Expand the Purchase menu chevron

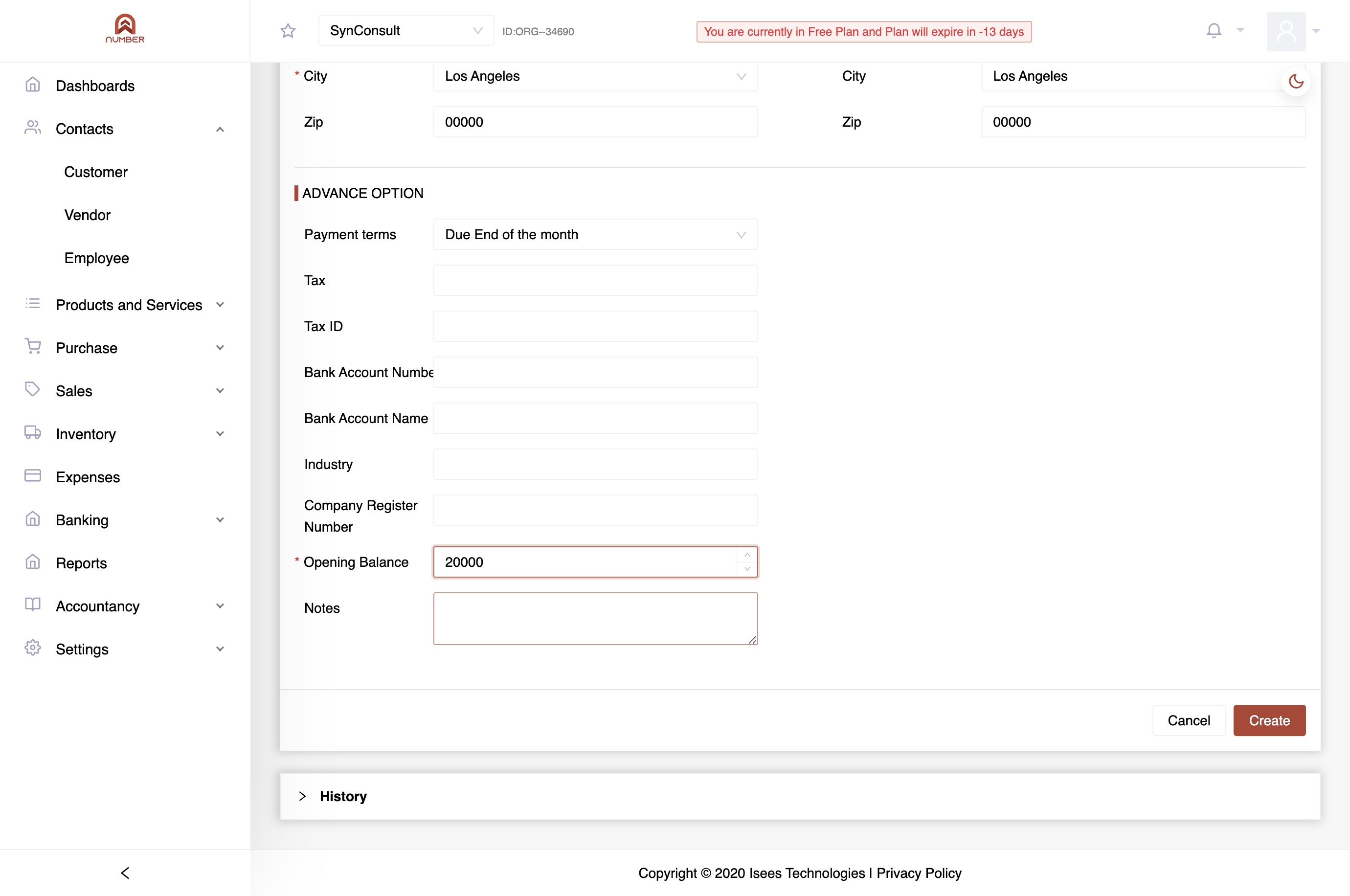[220, 348]
